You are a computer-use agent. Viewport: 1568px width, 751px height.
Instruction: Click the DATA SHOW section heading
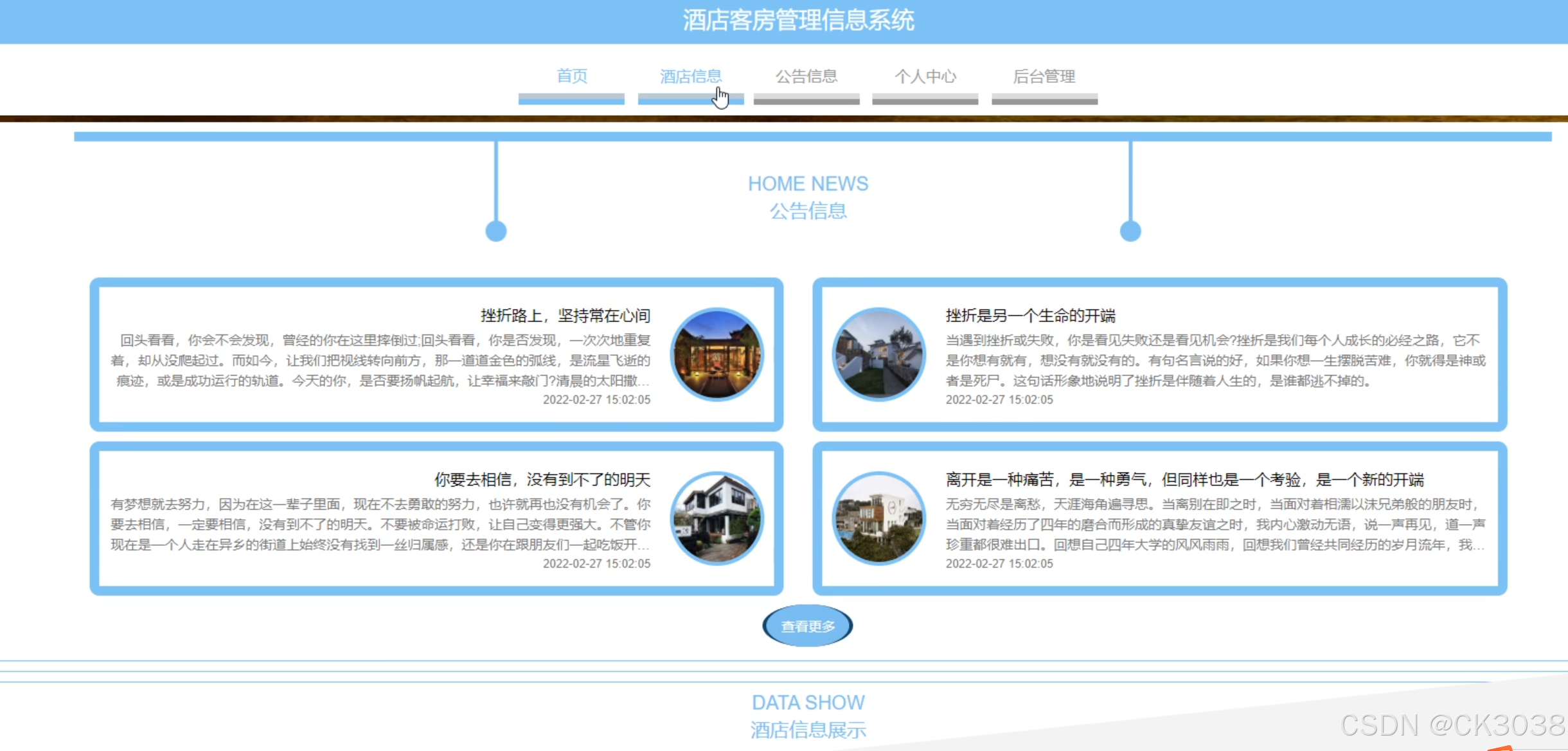pos(808,702)
